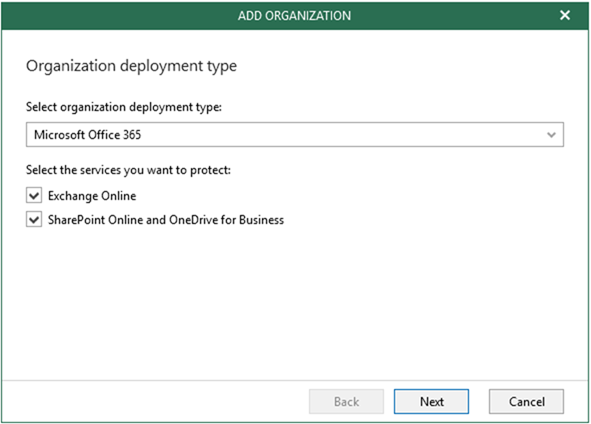Toggle the SharePoint Online and OneDrive checkbox
This screenshot has width=591, height=424.
click(34, 219)
